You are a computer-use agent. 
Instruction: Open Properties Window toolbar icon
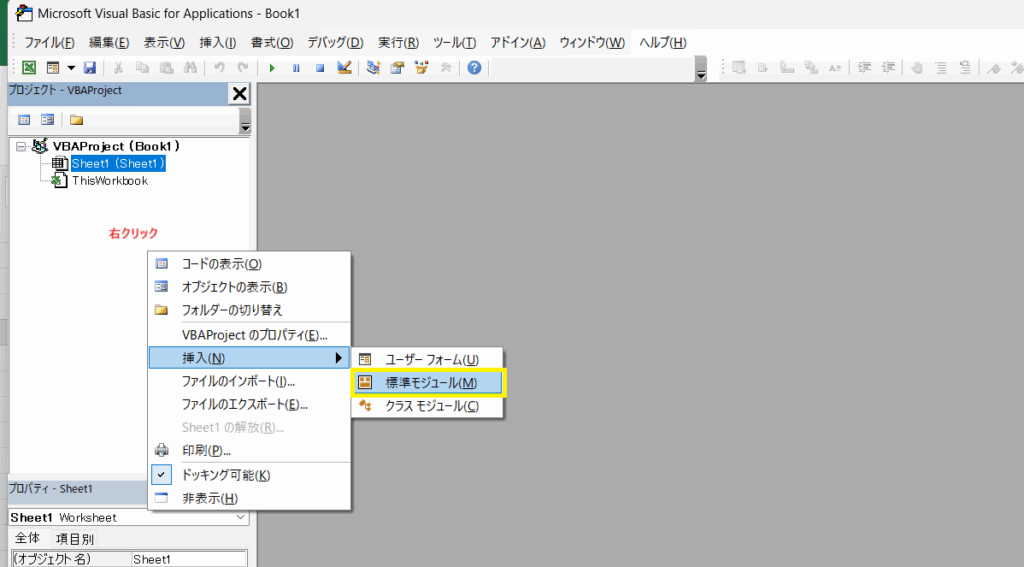pos(397,67)
